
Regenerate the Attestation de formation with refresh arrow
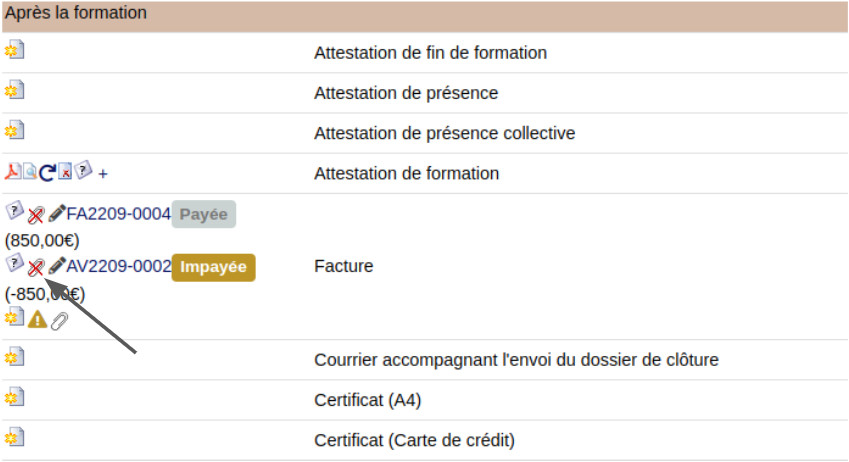click(47, 173)
